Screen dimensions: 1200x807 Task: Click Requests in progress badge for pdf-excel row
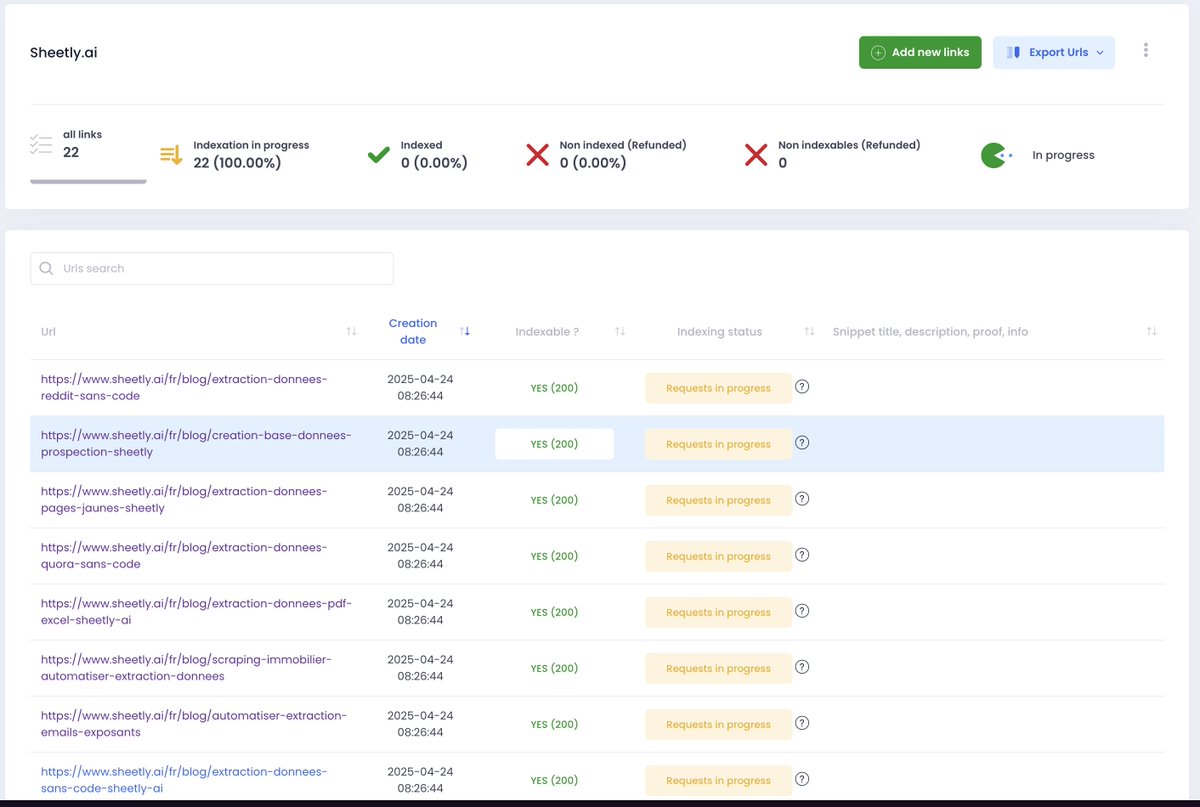point(718,612)
